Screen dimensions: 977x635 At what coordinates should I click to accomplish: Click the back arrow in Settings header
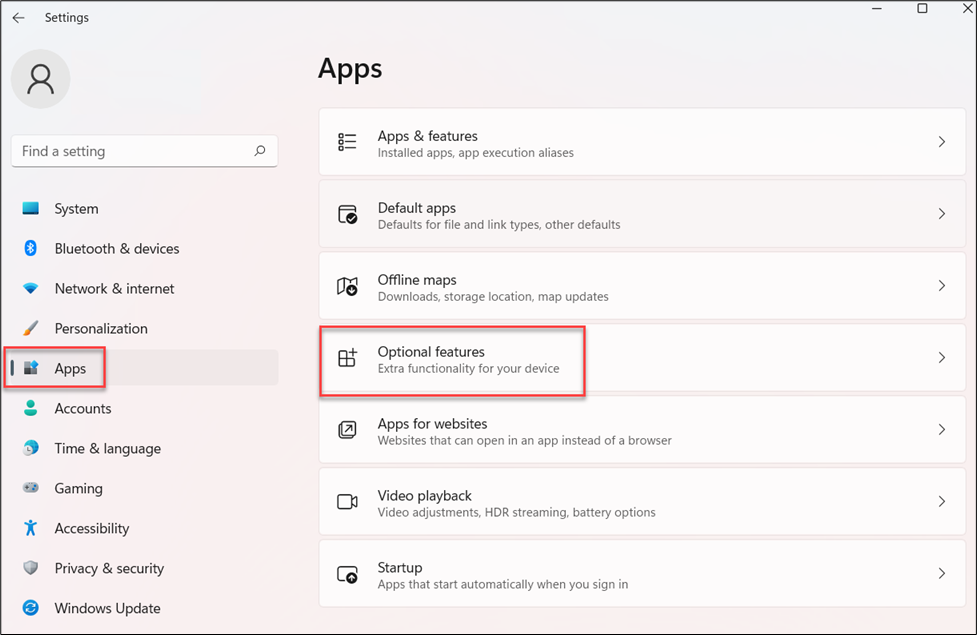19,17
